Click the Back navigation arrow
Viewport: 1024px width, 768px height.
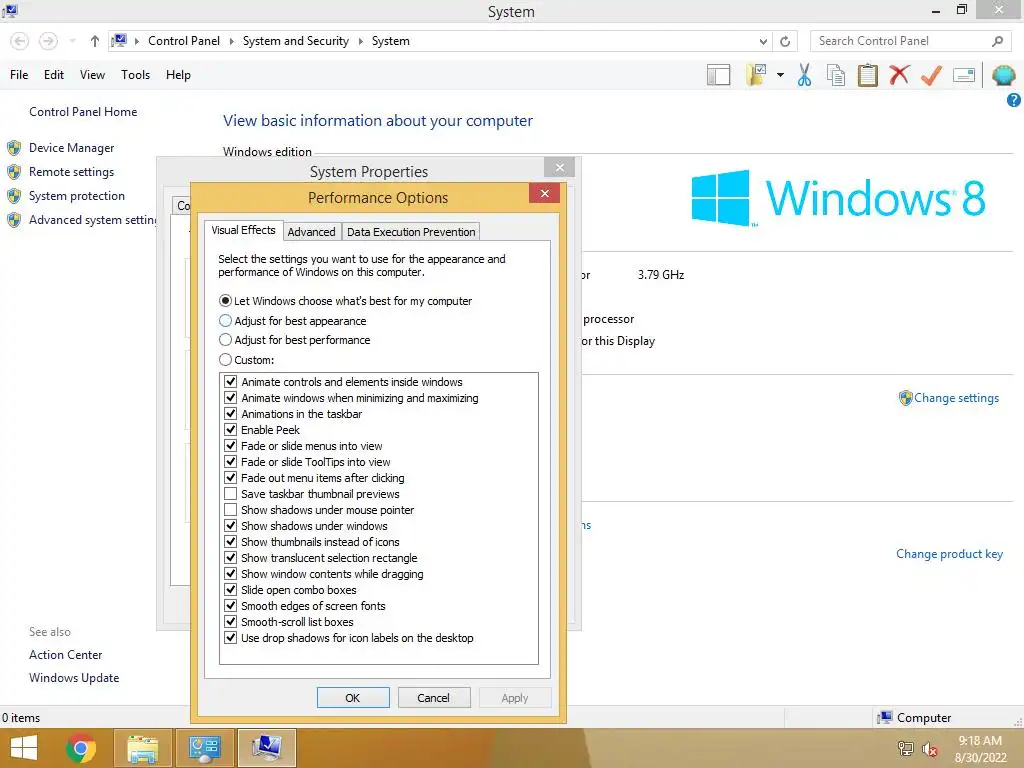coord(20,41)
